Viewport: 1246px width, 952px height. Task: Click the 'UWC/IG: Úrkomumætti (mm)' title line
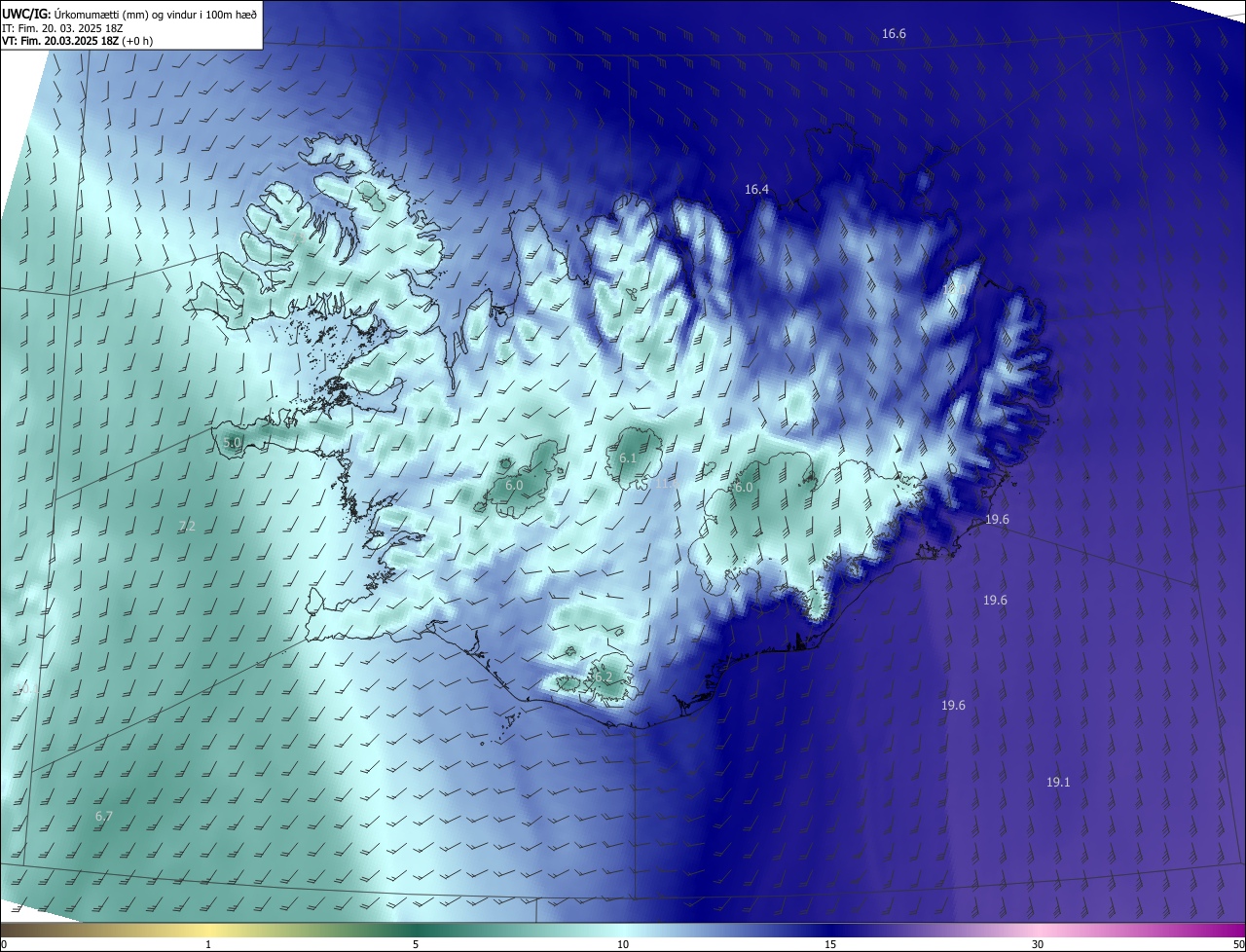(130, 14)
